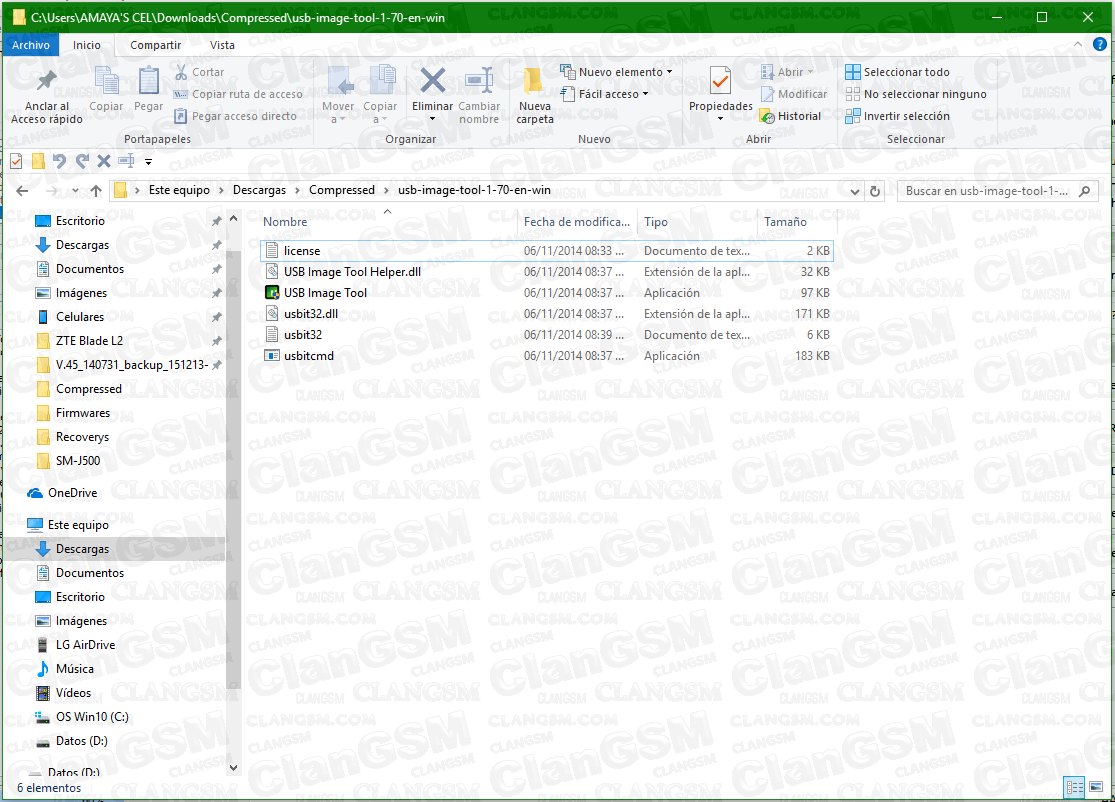1115x802 pixels.
Task: Open the Música folder
Action: coord(74,669)
